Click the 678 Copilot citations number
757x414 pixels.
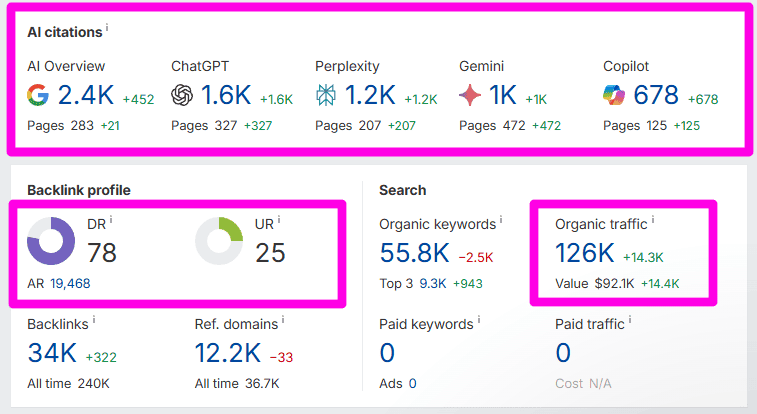click(656, 96)
